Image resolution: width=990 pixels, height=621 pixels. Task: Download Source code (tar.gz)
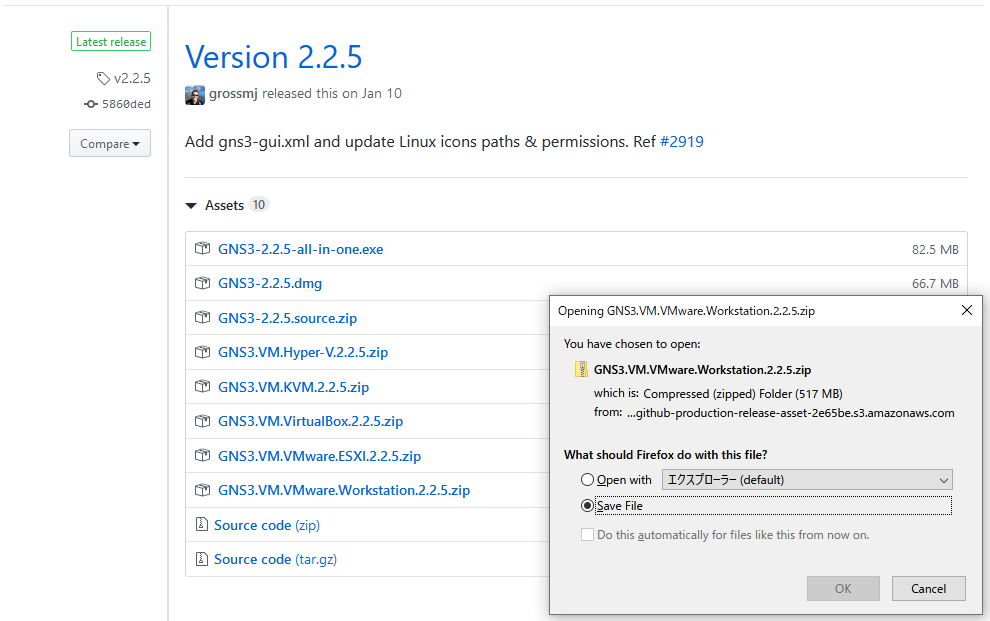[275, 559]
